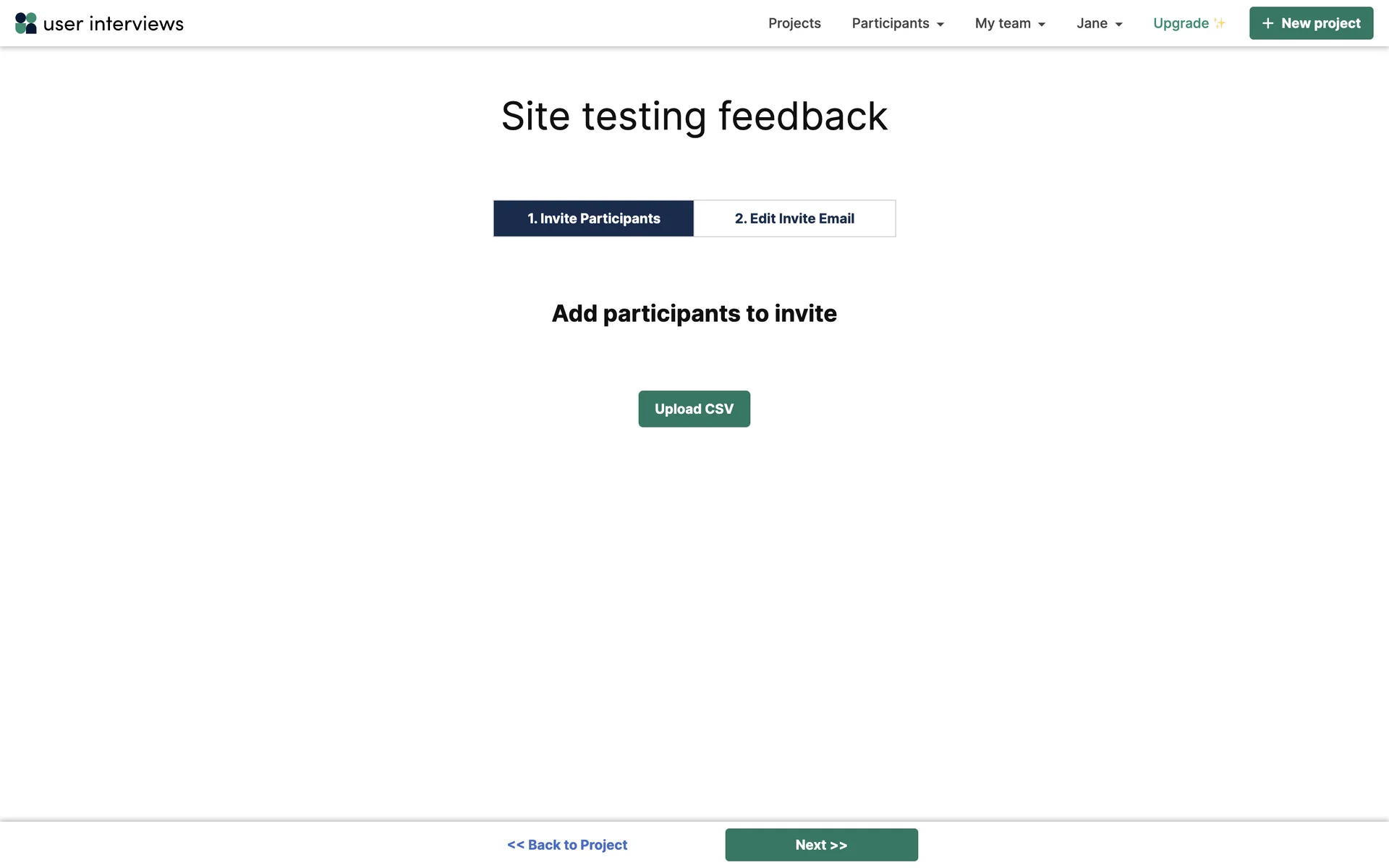Click the User Interviews logo icon
The height and width of the screenshot is (868, 1389).
(26, 23)
